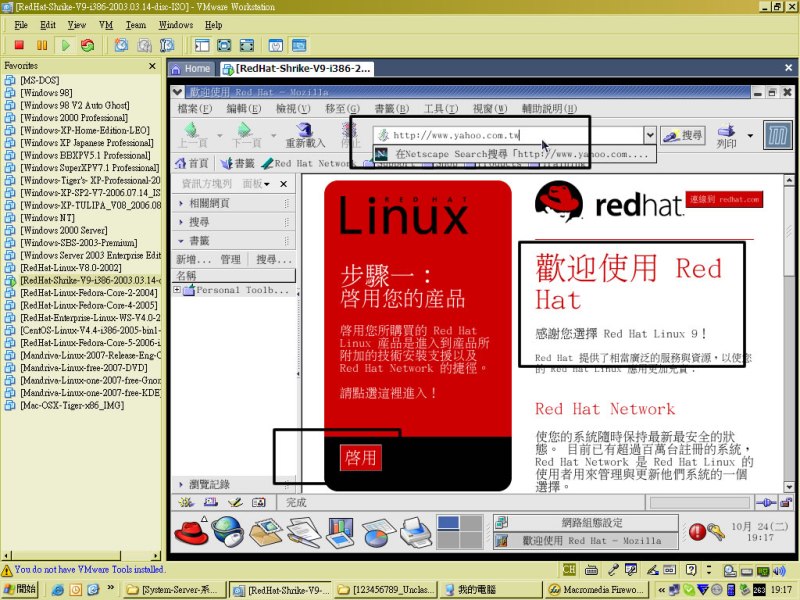Click the green Power On play icon
Screen dimensions: 800x600
coord(65,45)
